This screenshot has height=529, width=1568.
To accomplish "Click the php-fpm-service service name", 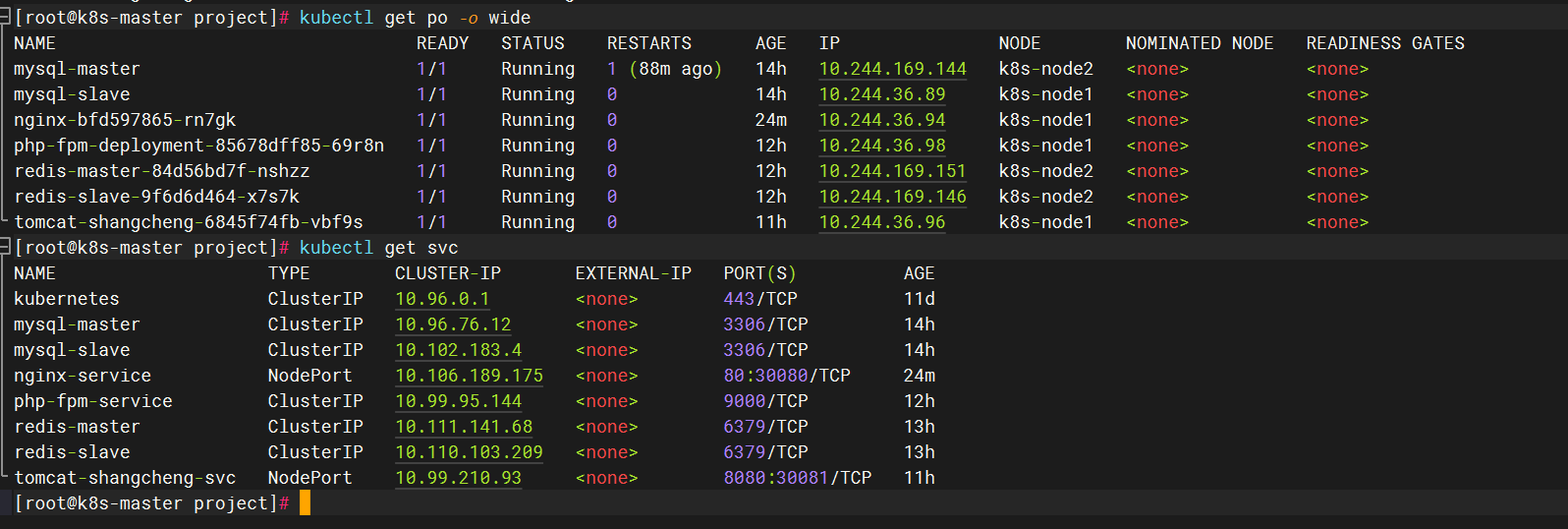I will point(93,401).
